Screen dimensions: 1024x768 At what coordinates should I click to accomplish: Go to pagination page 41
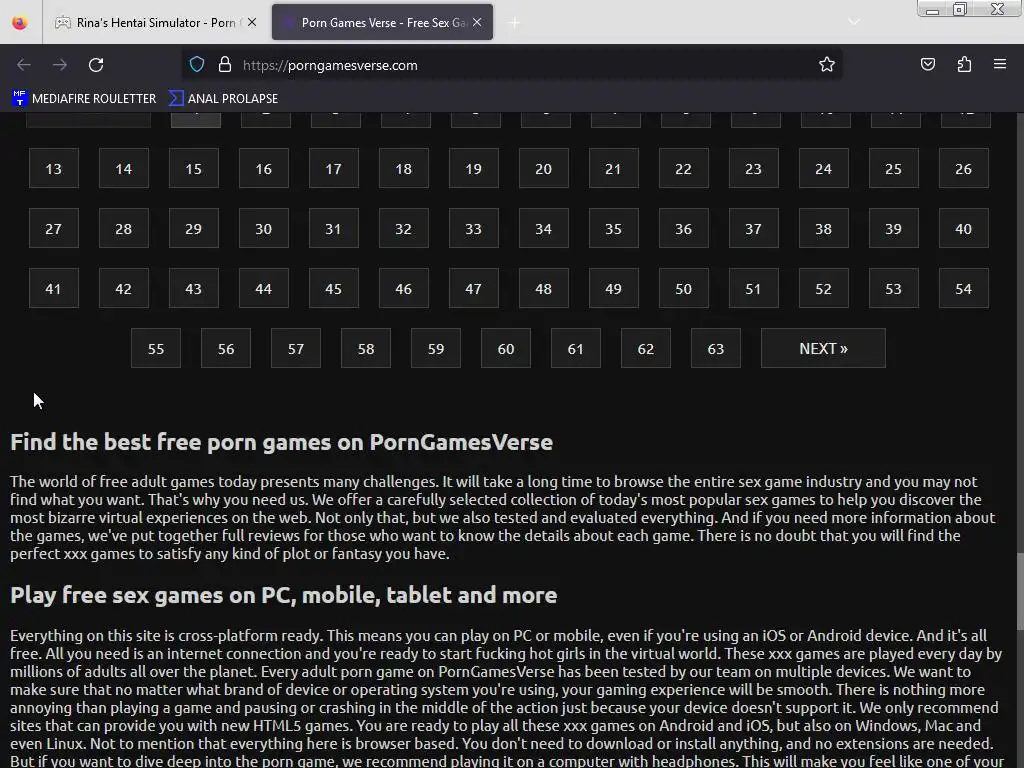point(54,289)
